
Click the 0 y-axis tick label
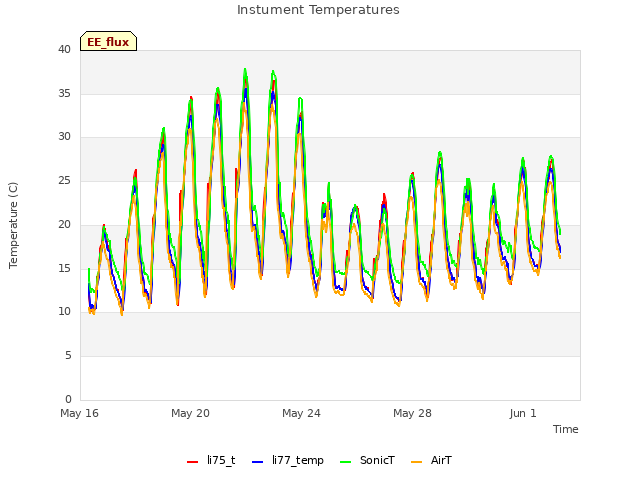point(68,400)
